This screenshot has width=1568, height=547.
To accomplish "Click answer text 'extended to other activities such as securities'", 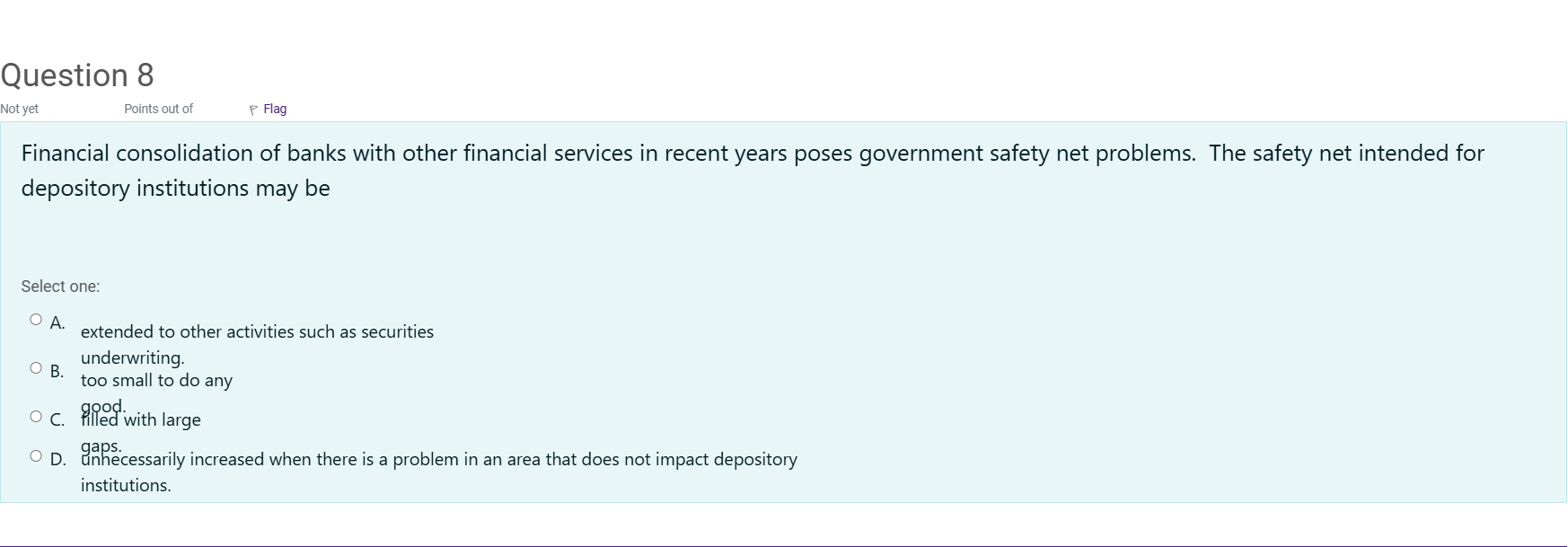I will 257,332.
